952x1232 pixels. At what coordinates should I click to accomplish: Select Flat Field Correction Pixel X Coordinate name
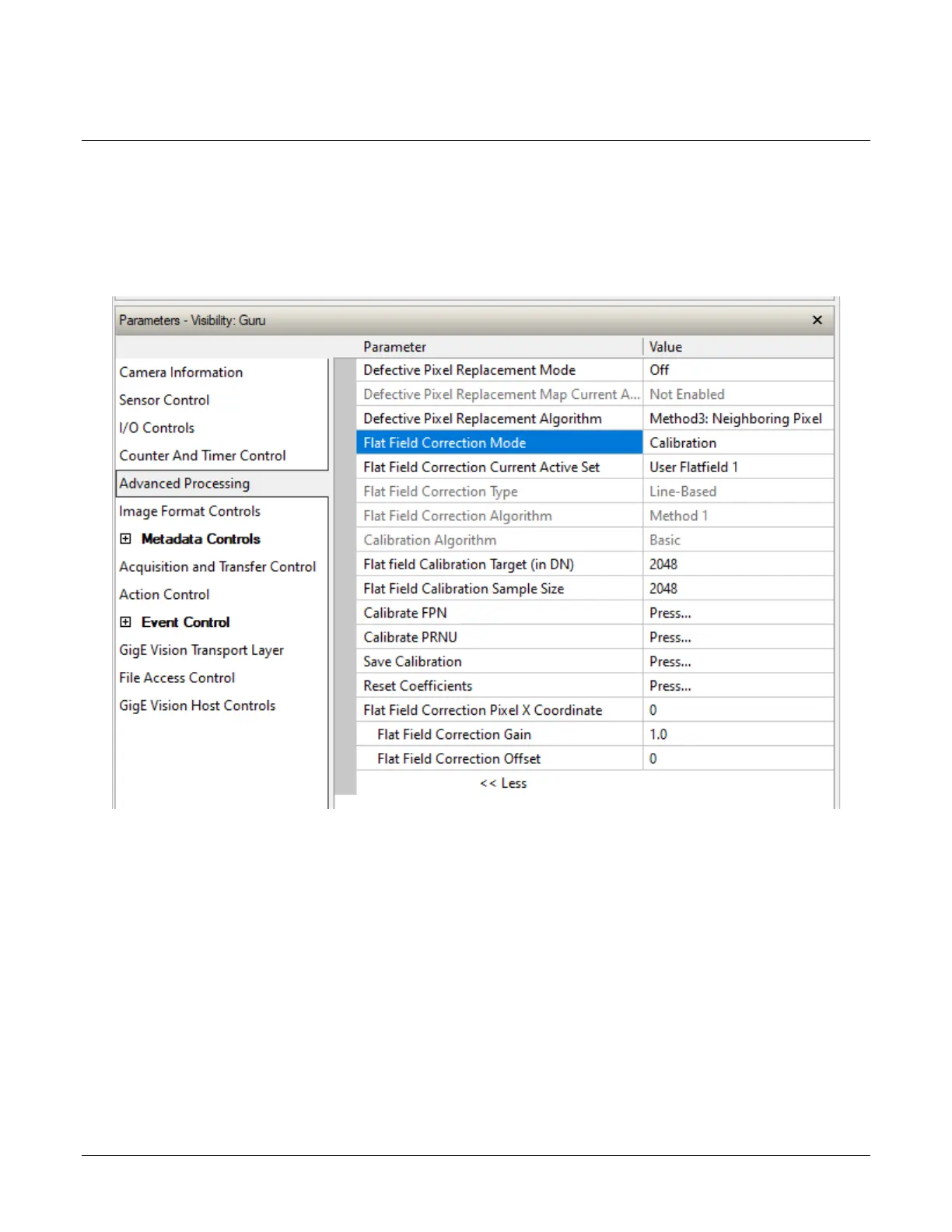pyautogui.click(x=482, y=710)
